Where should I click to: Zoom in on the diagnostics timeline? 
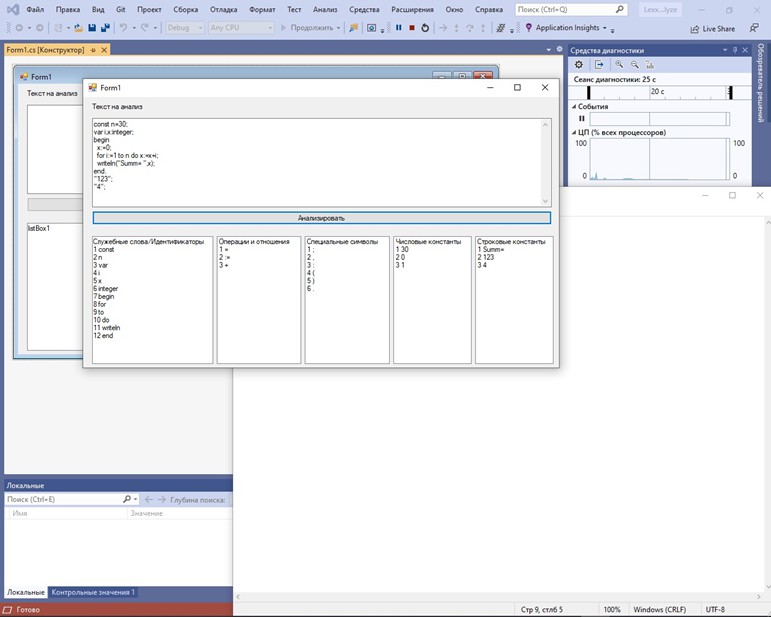pos(619,64)
